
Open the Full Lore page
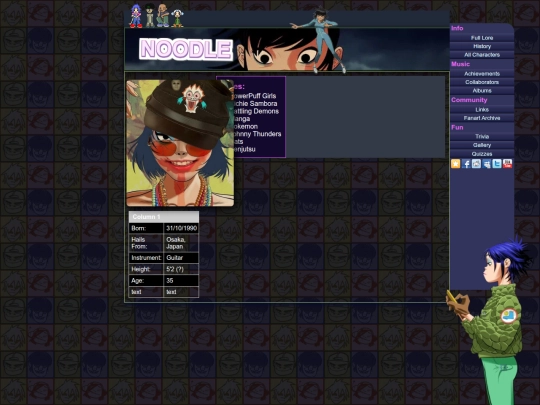[x=482, y=38]
